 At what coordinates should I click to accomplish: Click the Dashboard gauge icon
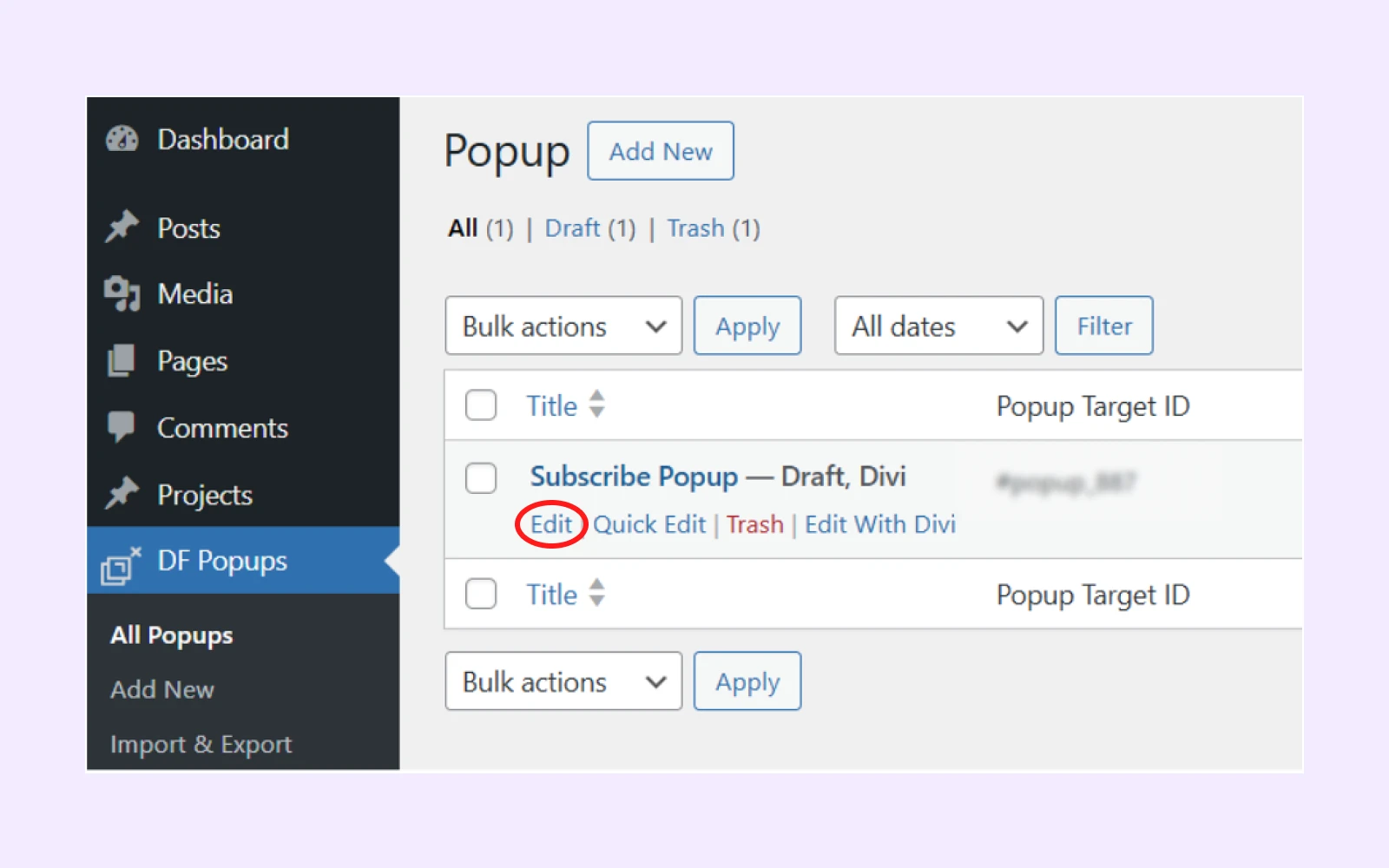(x=122, y=139)
